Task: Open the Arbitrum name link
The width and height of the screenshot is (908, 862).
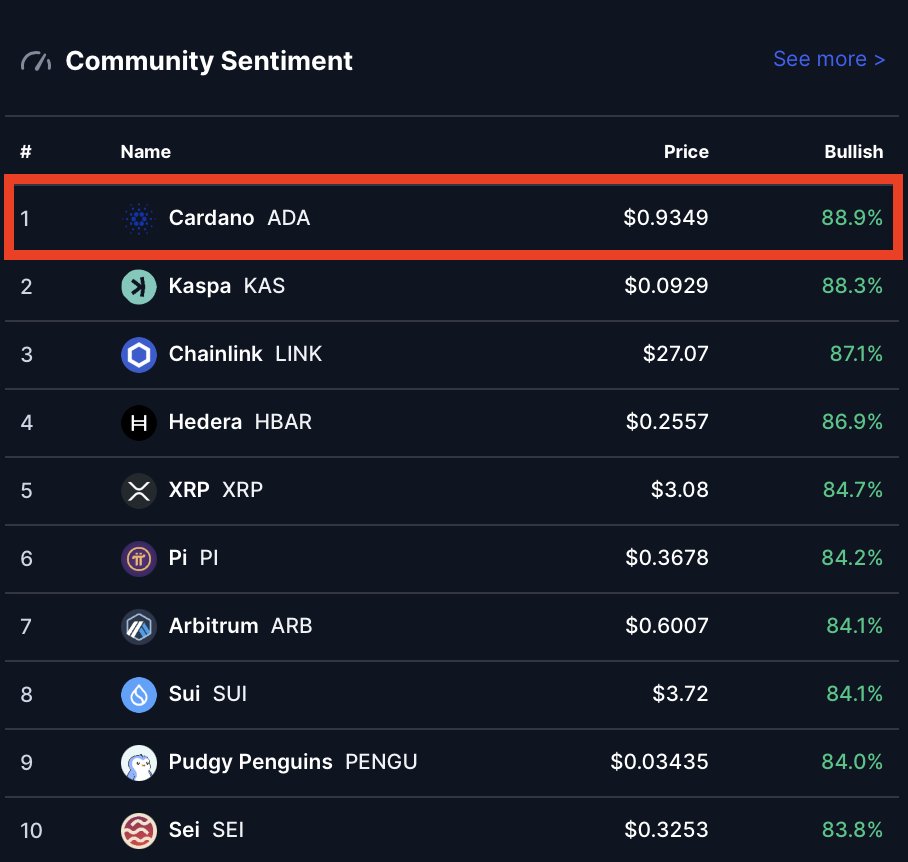Action: click(213, 626)
